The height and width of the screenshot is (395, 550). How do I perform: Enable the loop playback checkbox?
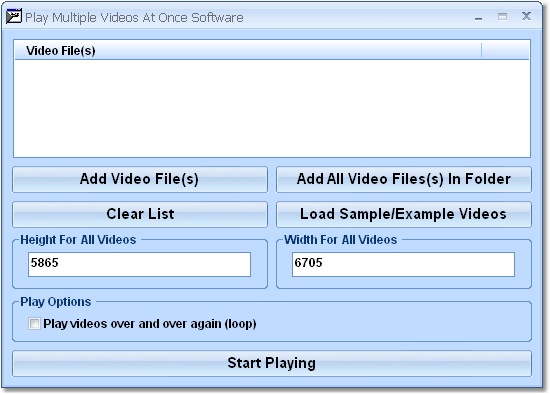click(x=34, y=323)
